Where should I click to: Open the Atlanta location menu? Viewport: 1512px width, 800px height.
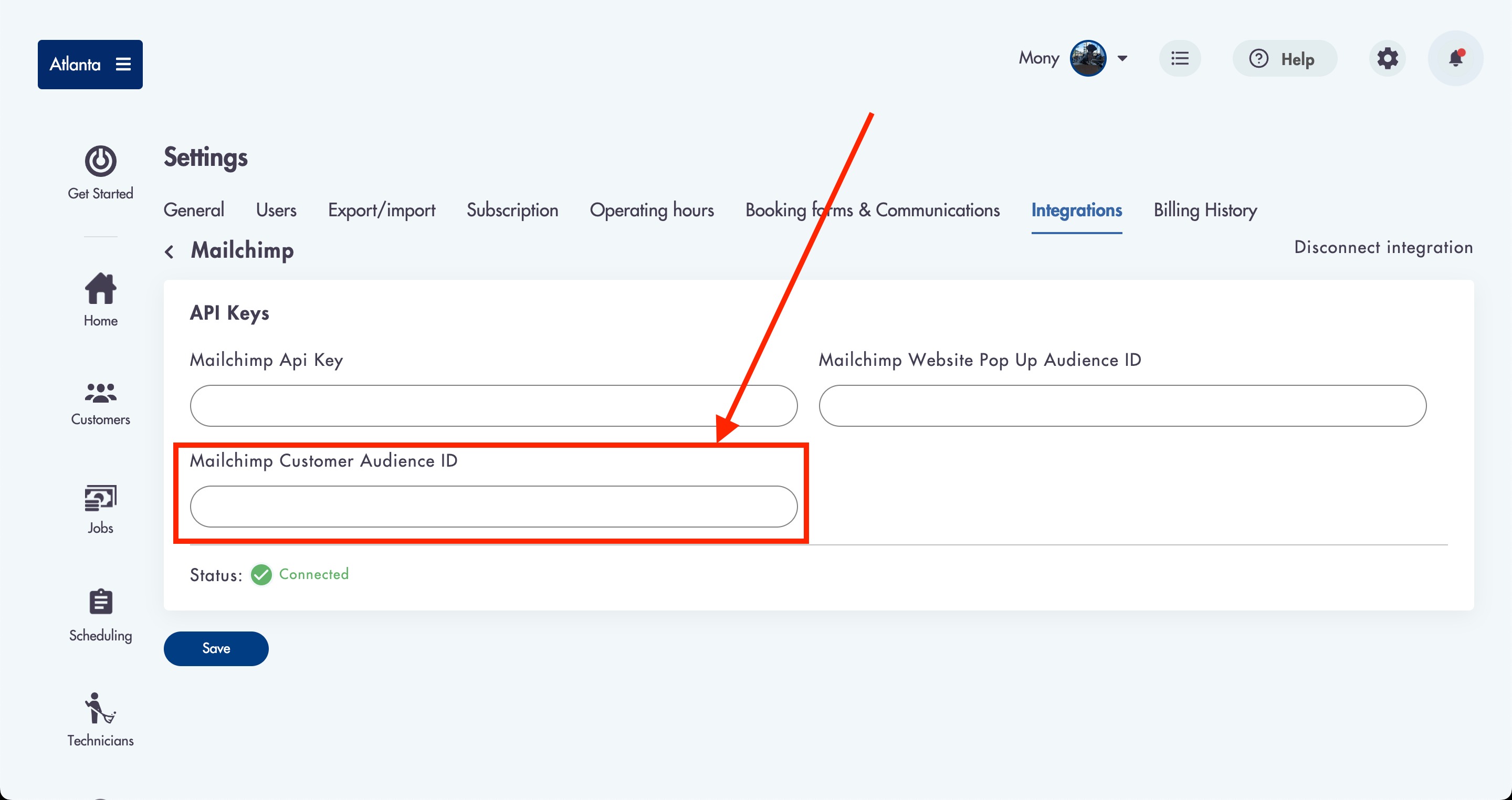(90, 64)
